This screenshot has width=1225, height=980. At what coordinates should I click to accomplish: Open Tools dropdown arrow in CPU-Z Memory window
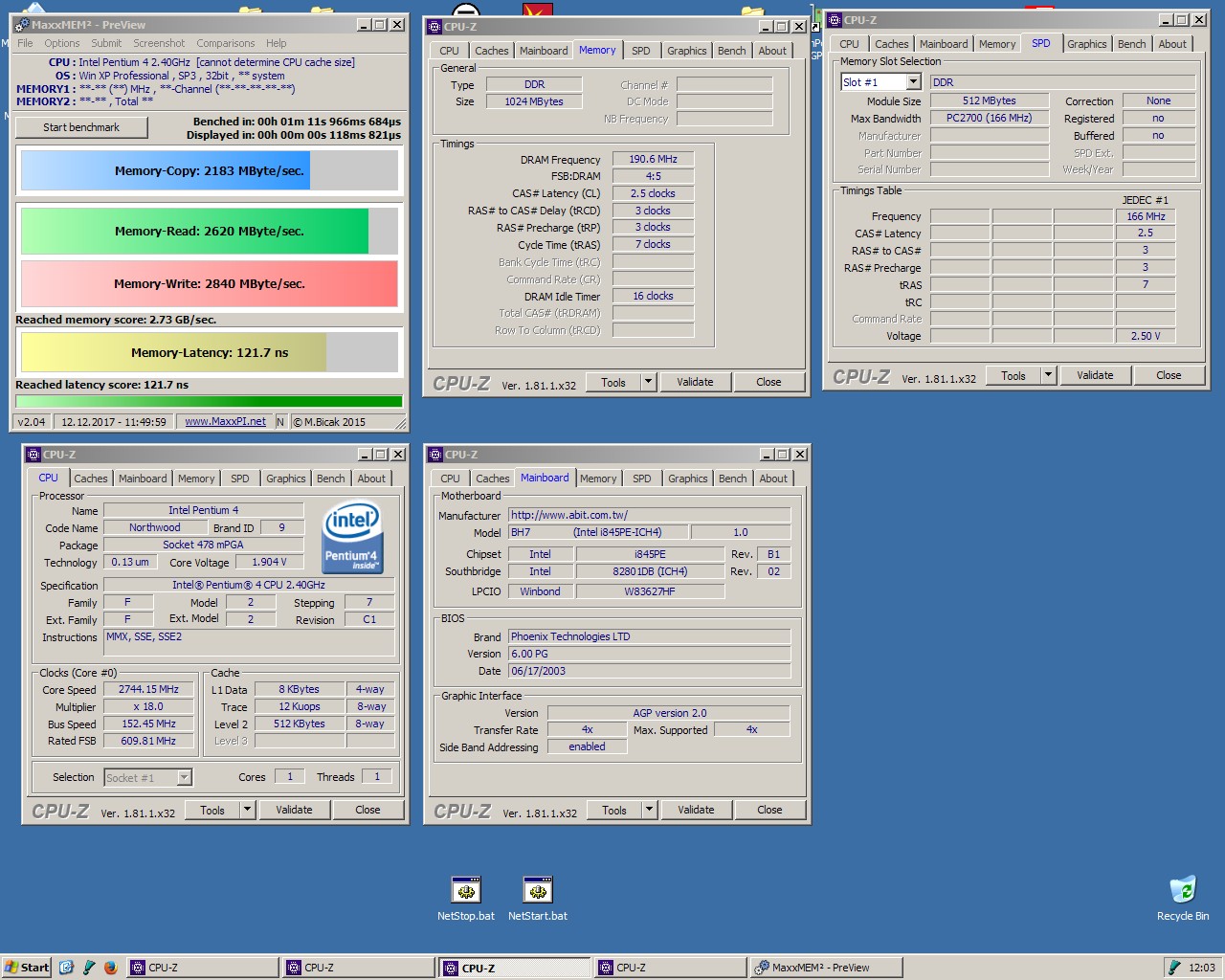(x=648, y=382)
